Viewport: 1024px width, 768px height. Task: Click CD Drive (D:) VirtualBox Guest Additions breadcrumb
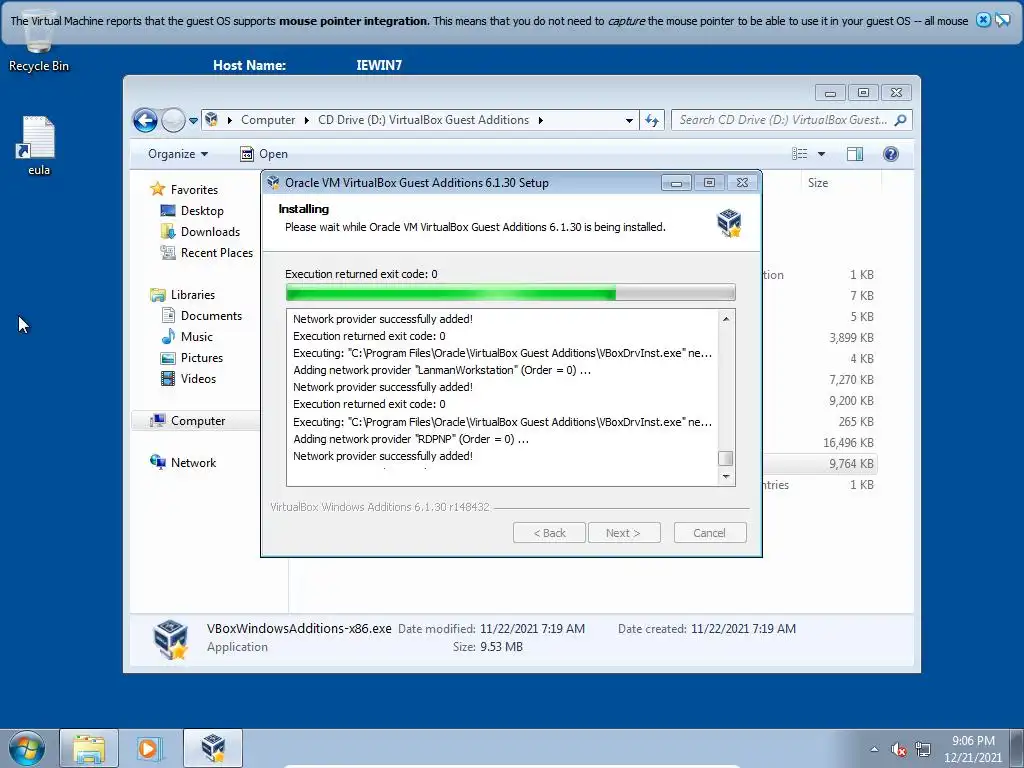click(423, 120)
